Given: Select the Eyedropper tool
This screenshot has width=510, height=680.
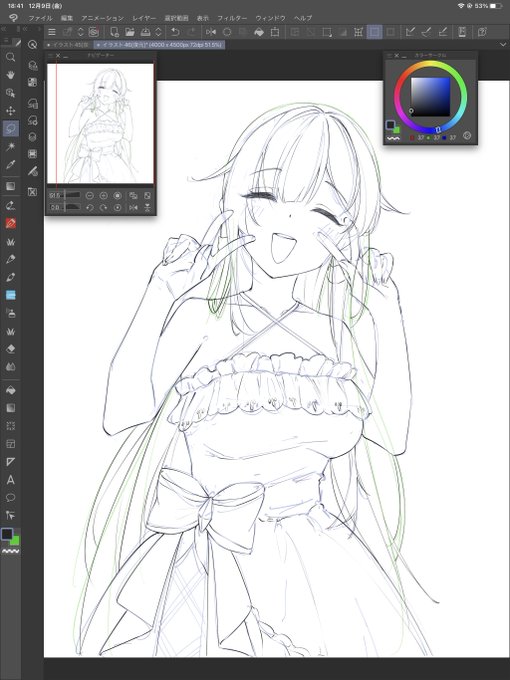Looking at the screenshot, I should [11, 164].
